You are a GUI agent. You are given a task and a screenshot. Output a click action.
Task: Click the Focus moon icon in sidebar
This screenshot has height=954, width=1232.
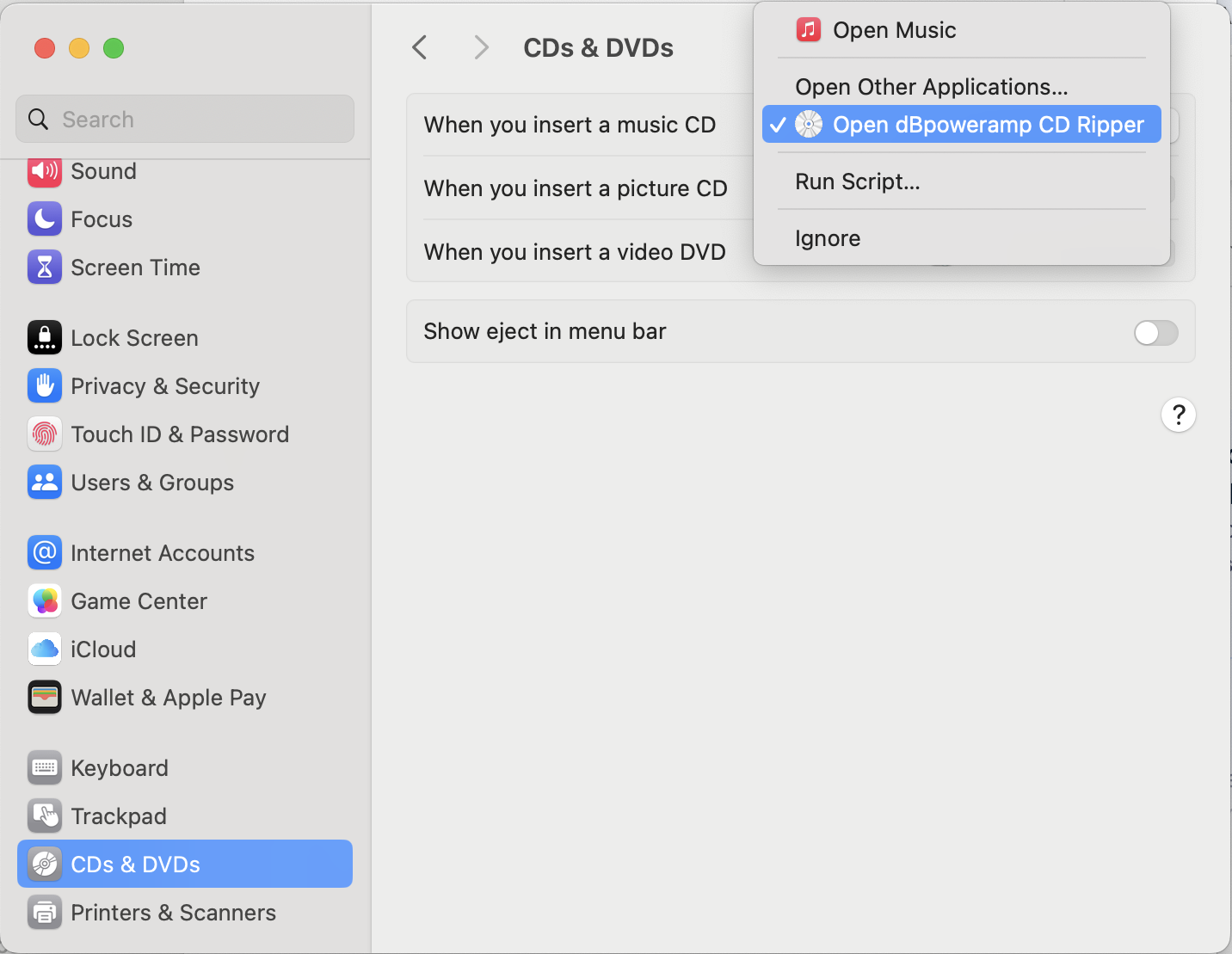45,219
